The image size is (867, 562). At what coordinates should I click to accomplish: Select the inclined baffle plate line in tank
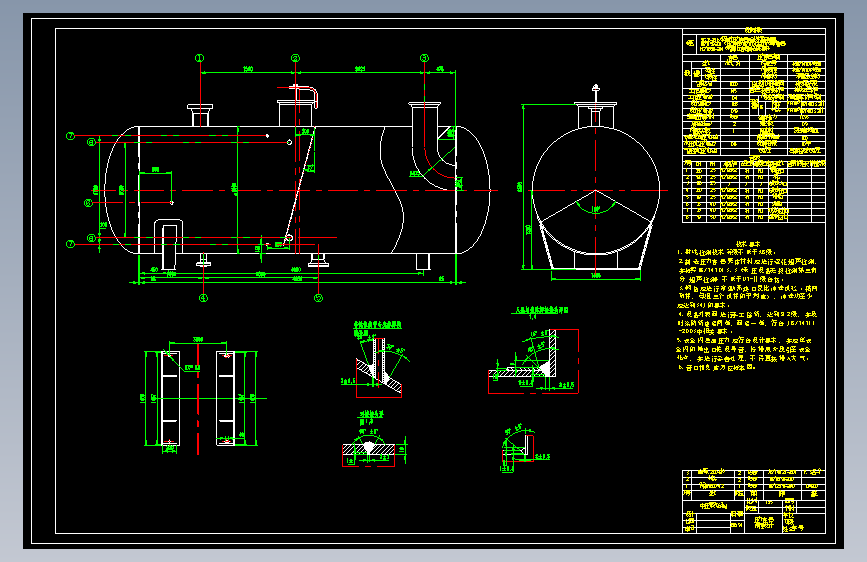tap(300, 185)
